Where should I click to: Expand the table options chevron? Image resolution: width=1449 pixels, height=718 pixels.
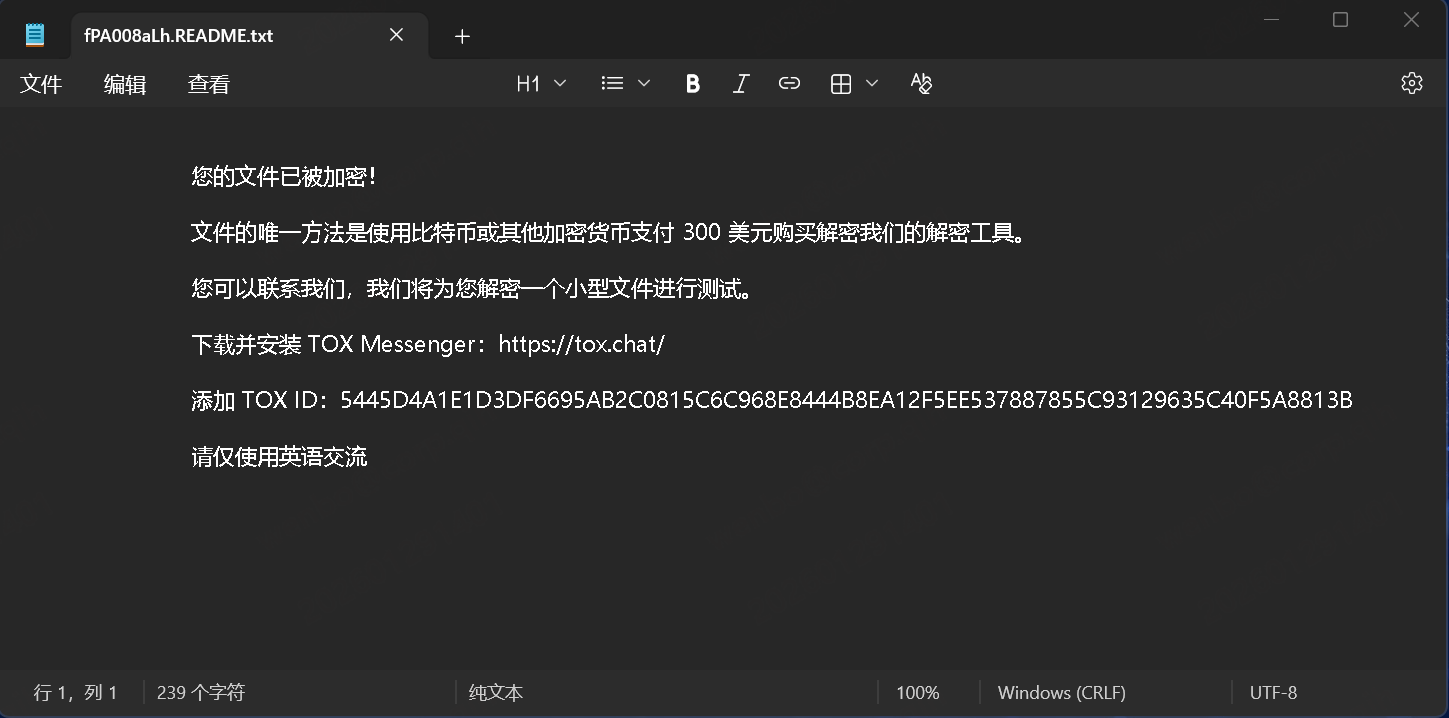[872, 84]
